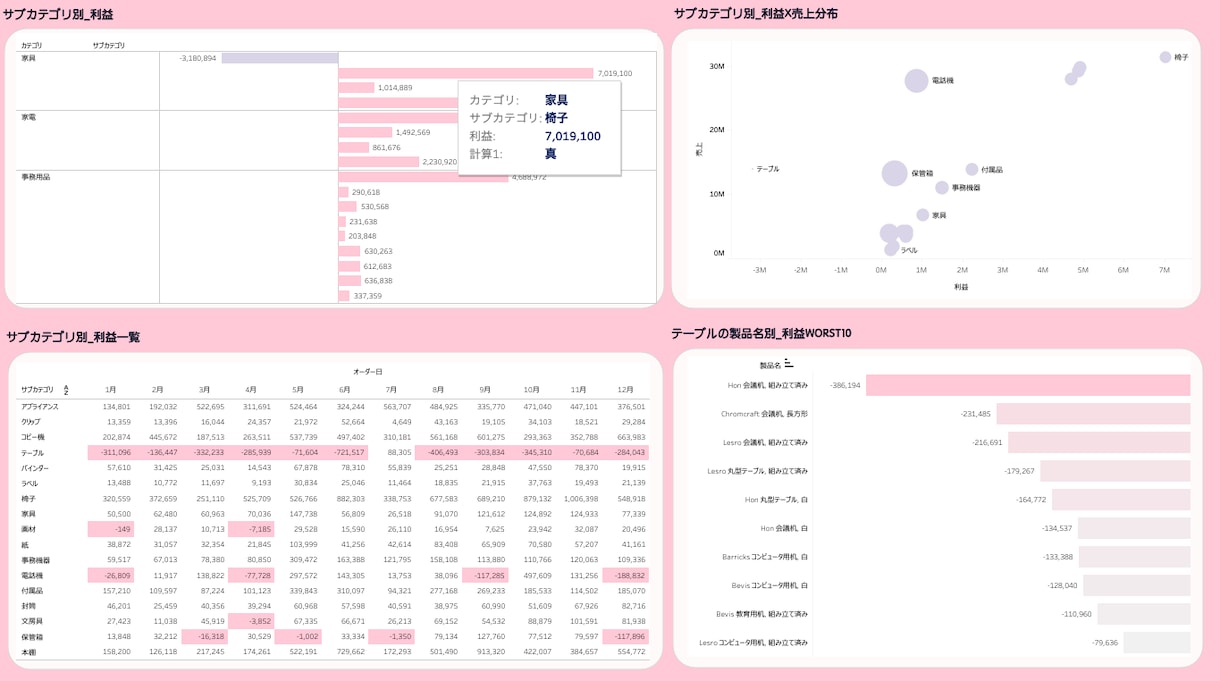
Task: Click the テーブル mark label in scatter plot
Action: (x=768, y=169)
